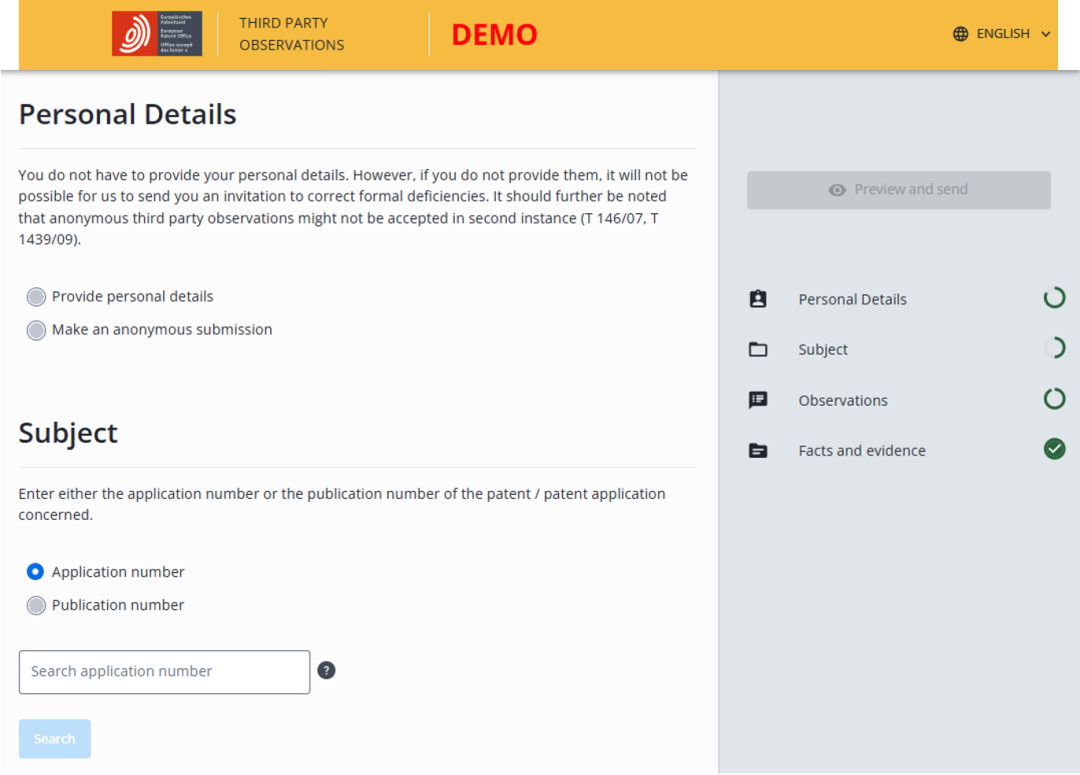Viewport: 1080px width, 775px height.
Task: Click the Search application number field
Action: (x=164, y=672)
